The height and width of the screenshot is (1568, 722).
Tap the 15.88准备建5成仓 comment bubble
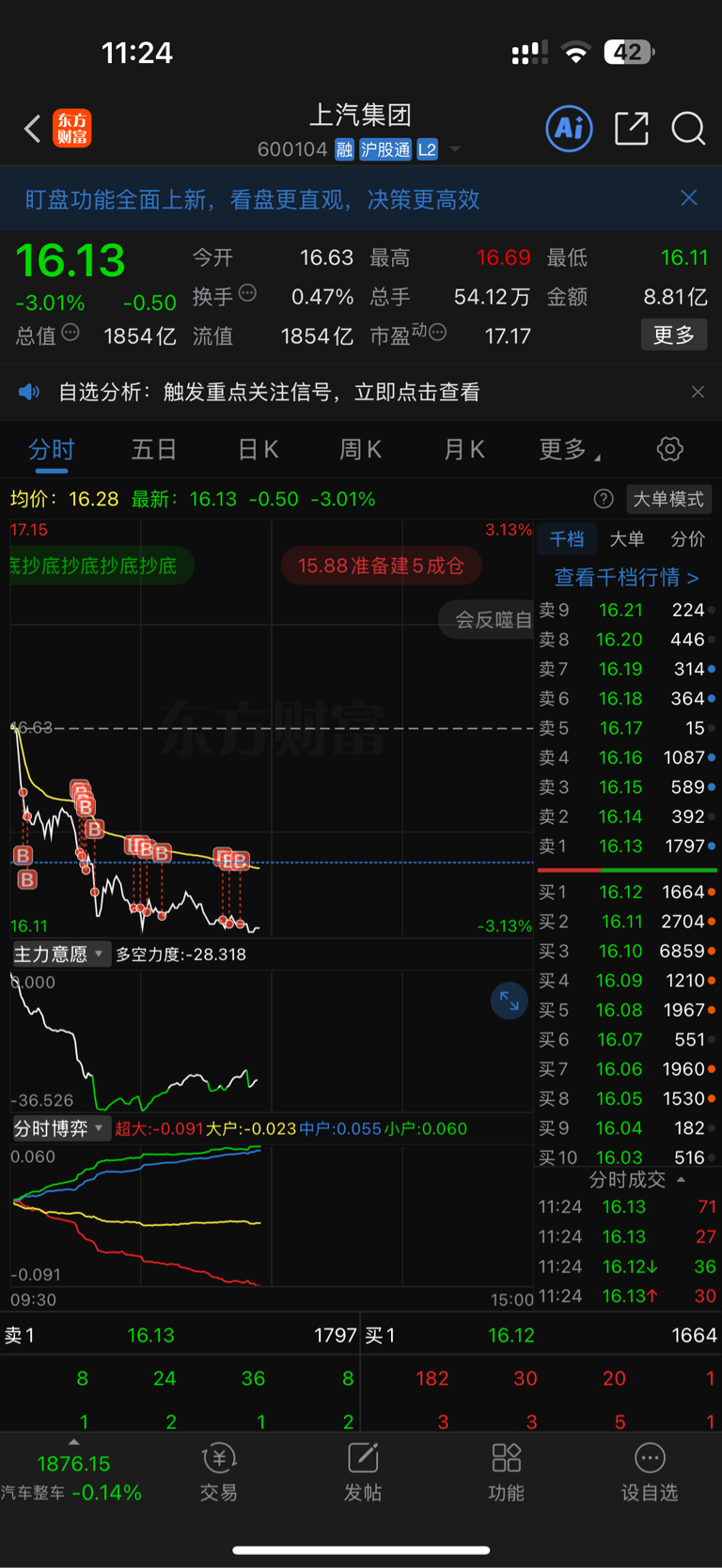click(x=381, y=566)
